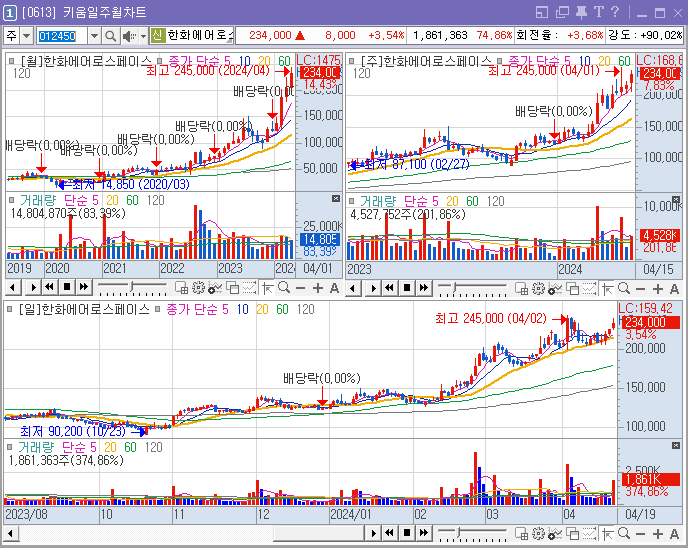
Task: Click add-indicator icon in weekly chart toolbar
Action: pyautogui.click(x=555, y=289)
